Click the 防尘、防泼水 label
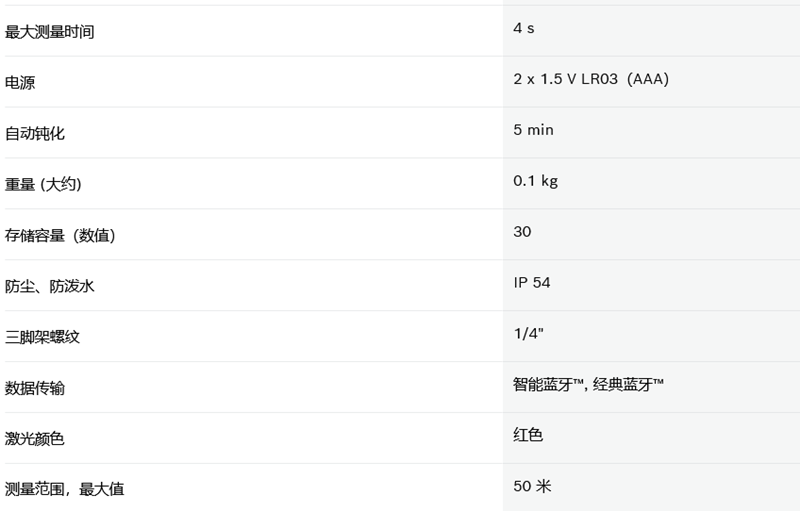This screenshot has width=800, height=511. [x=50, y=287]
